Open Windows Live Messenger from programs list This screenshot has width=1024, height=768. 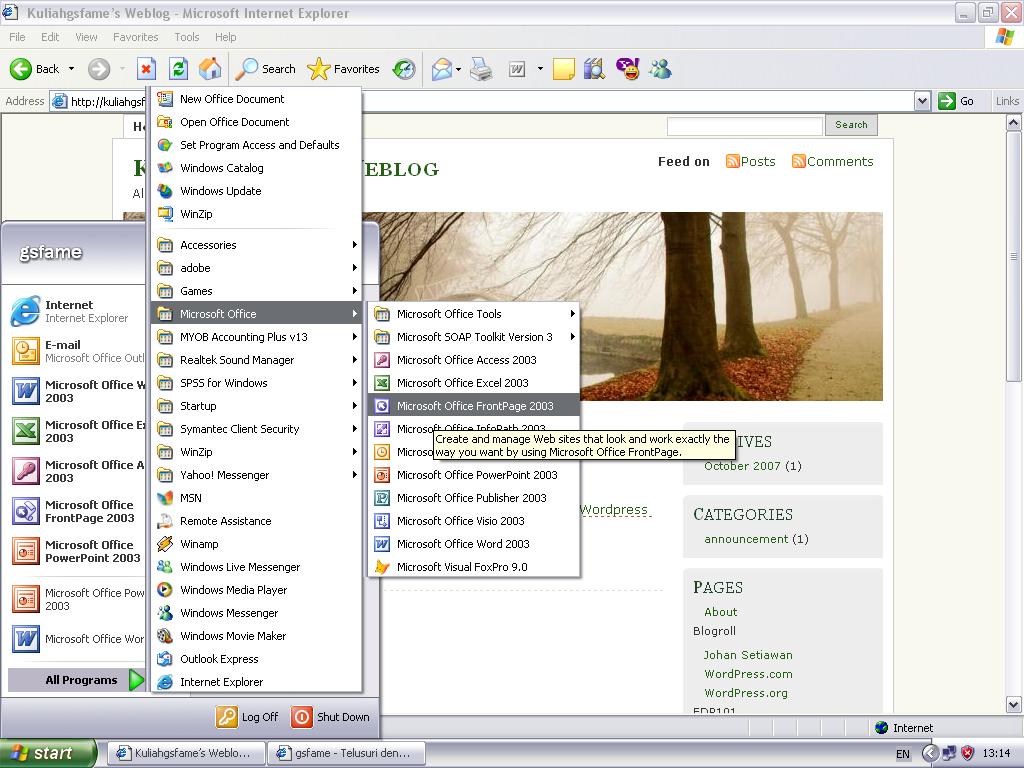(257, 567)
